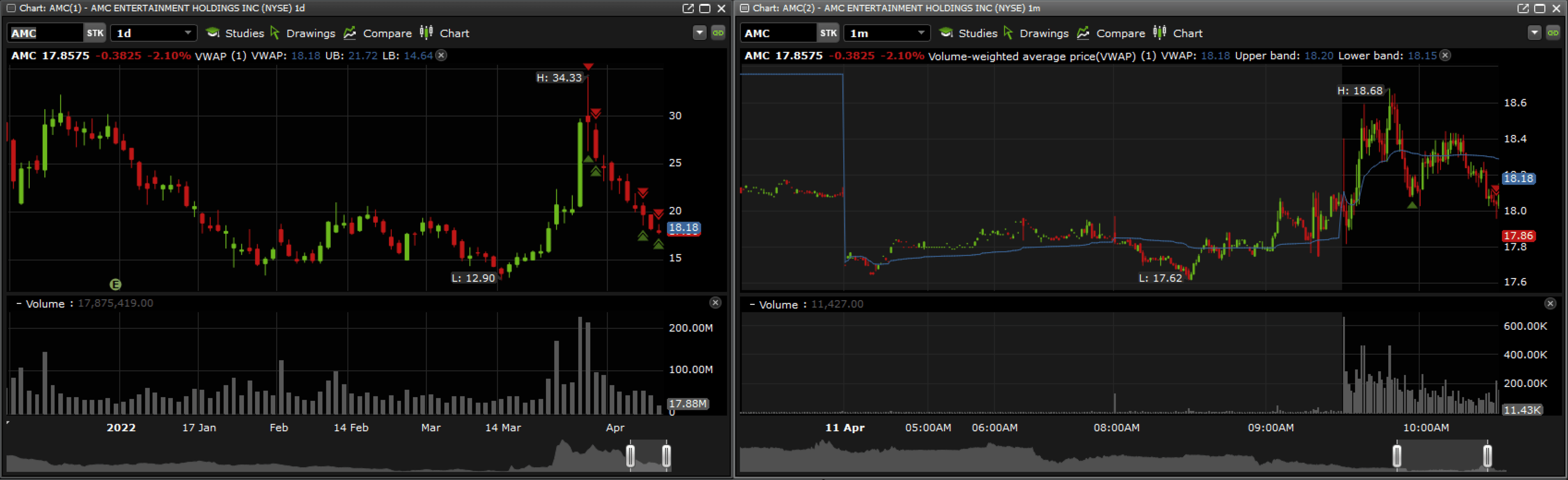The height and width of the screenshot is (480, 1568).
Task: Toggle link group icon on 1m chart
Action: (x=1553, y=33)
